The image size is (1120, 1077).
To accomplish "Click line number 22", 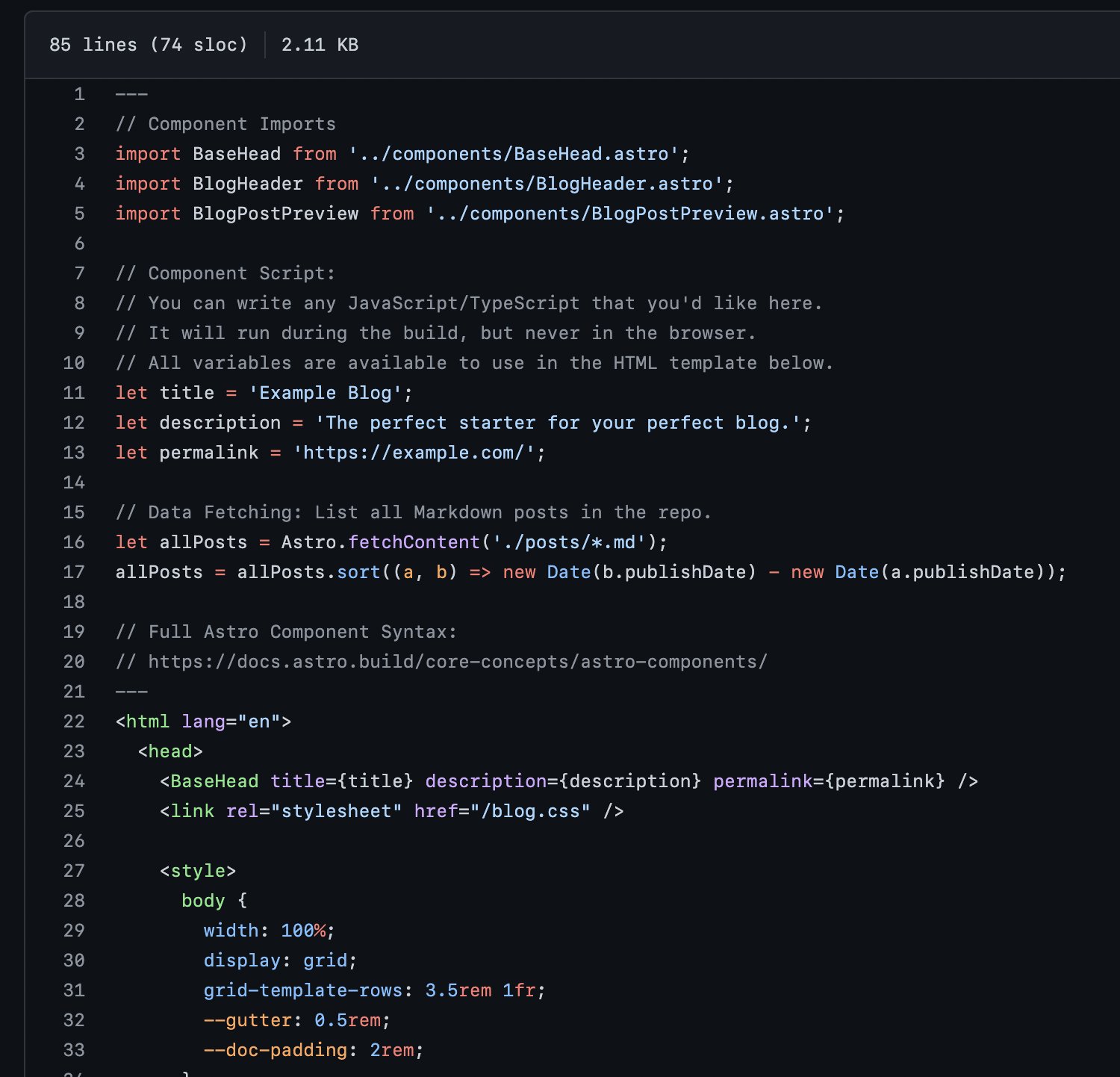I will (73, 721).
